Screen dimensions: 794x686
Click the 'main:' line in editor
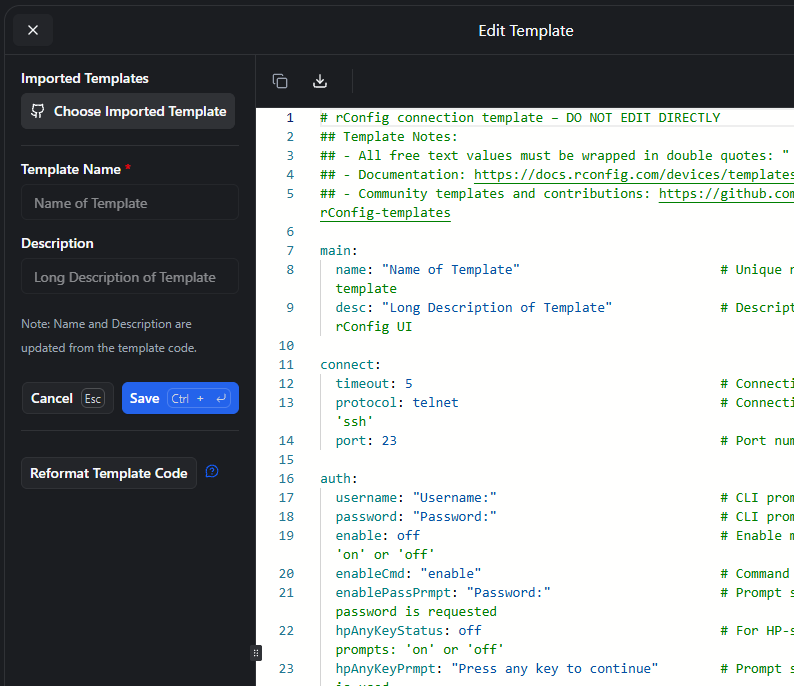coord(339,251)
